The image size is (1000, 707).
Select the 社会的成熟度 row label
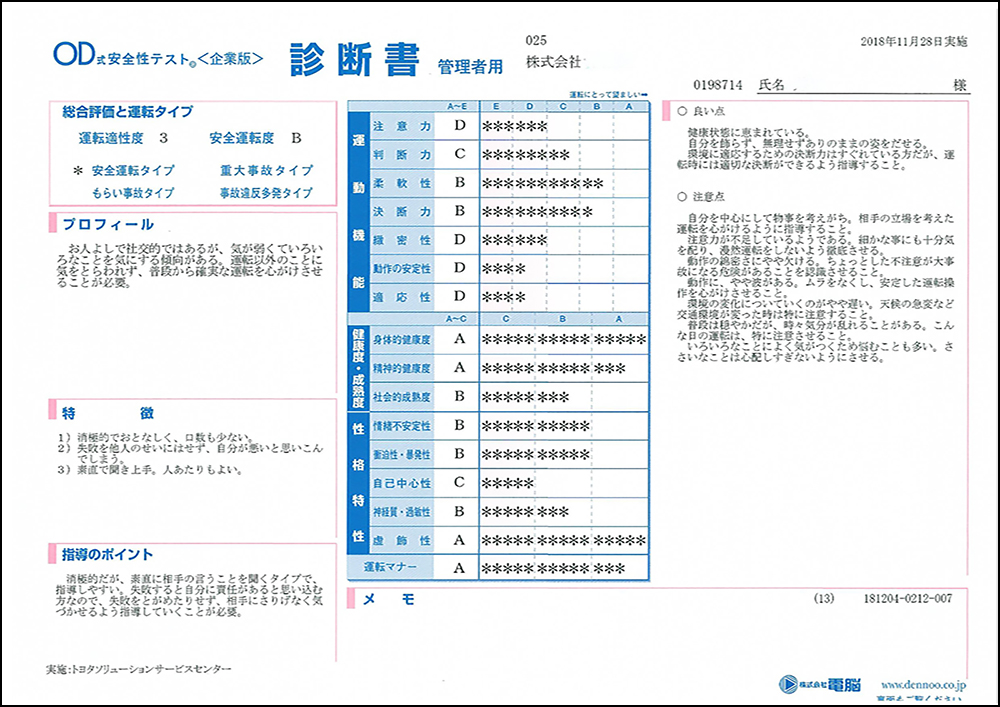(402, 397)
